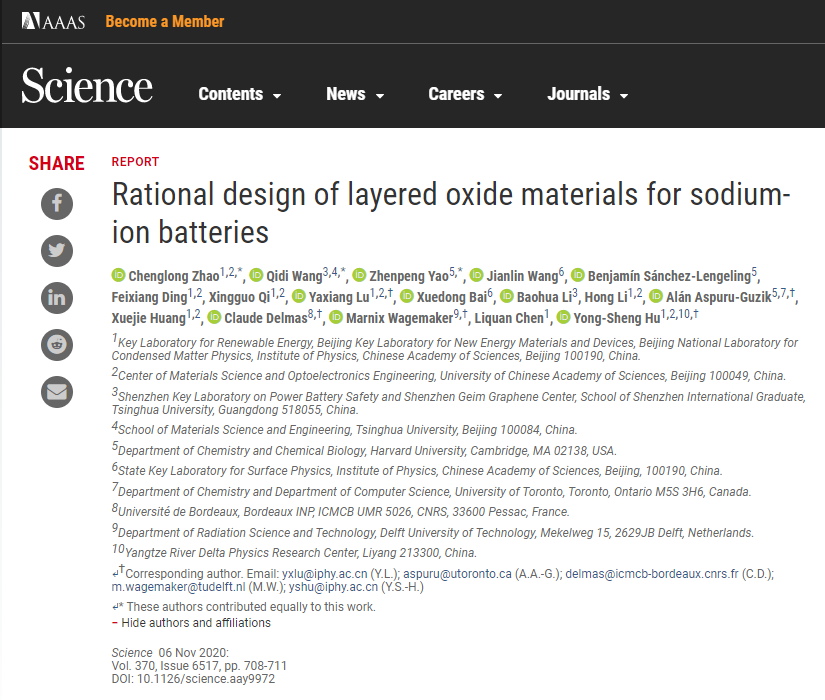Open author Zhenpeng Yao's name link
Viewport: 825px width, 700px height.
click(408, 275)
